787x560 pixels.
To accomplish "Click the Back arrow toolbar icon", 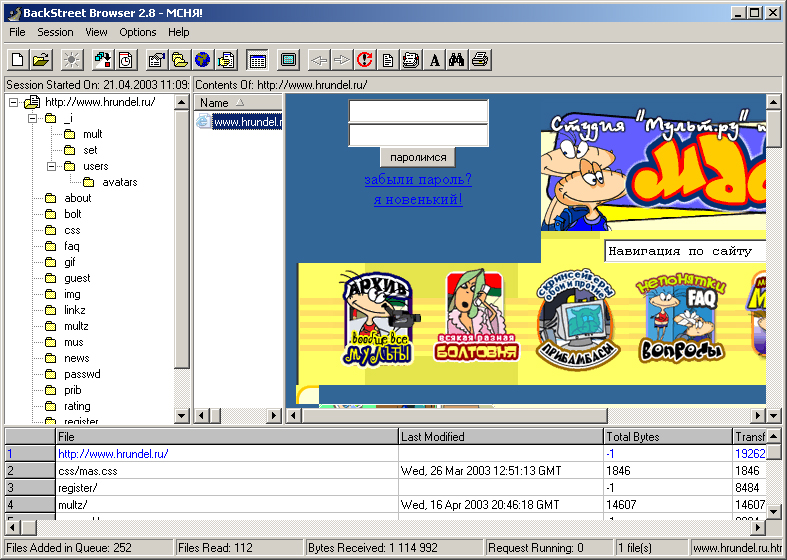I will point(319,60).
